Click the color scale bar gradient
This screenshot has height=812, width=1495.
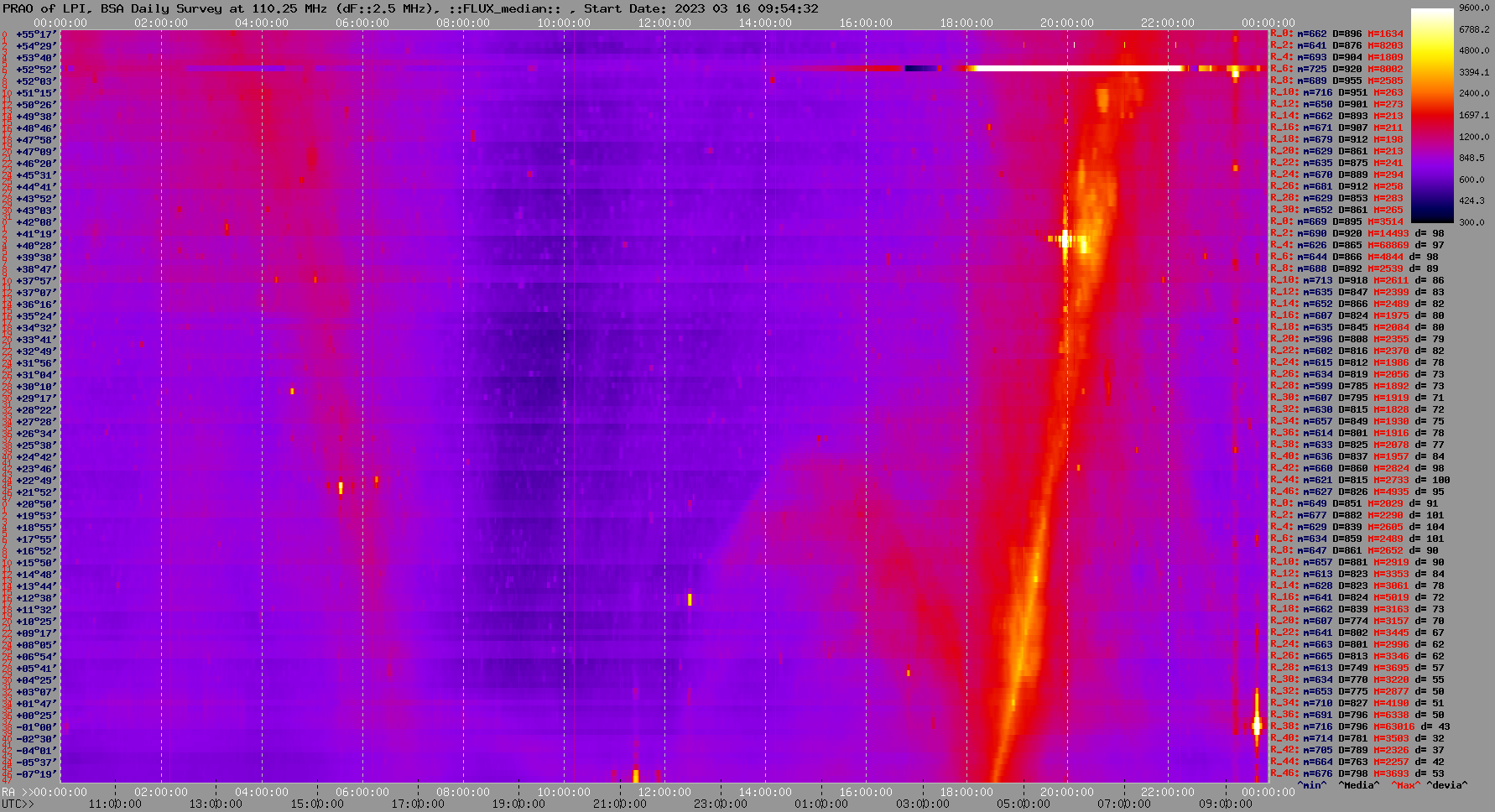click(x=1432, y=115)
